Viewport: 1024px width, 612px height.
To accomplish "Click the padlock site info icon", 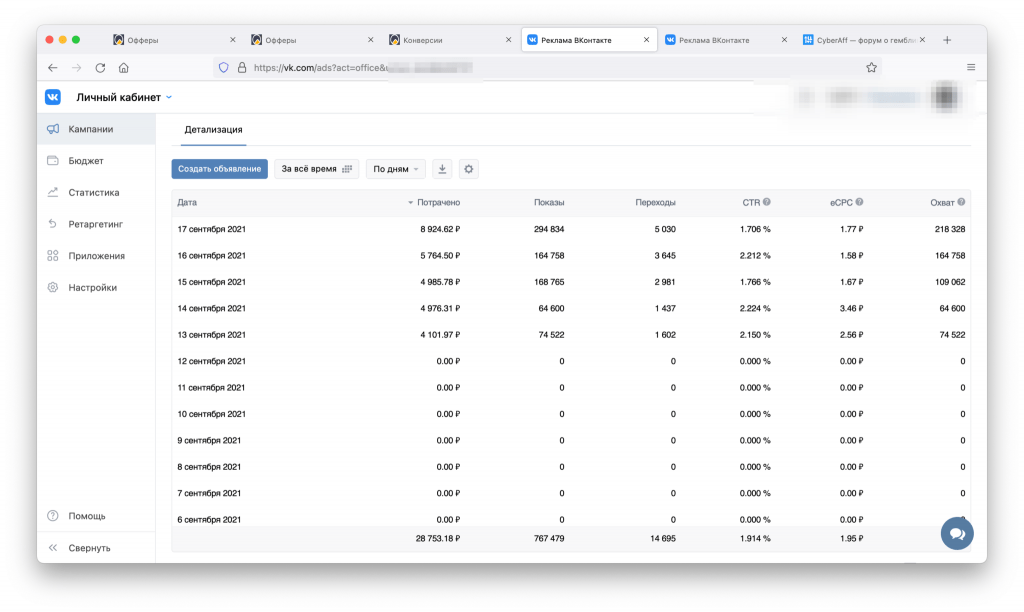I will click(x=242, y=68).
